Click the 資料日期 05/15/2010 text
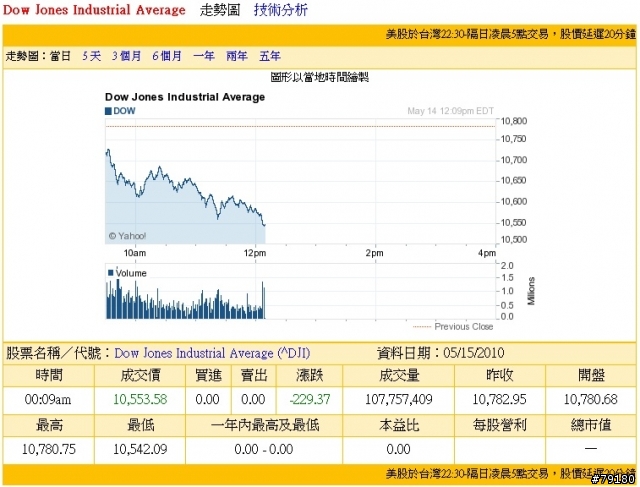 (440, 353)
